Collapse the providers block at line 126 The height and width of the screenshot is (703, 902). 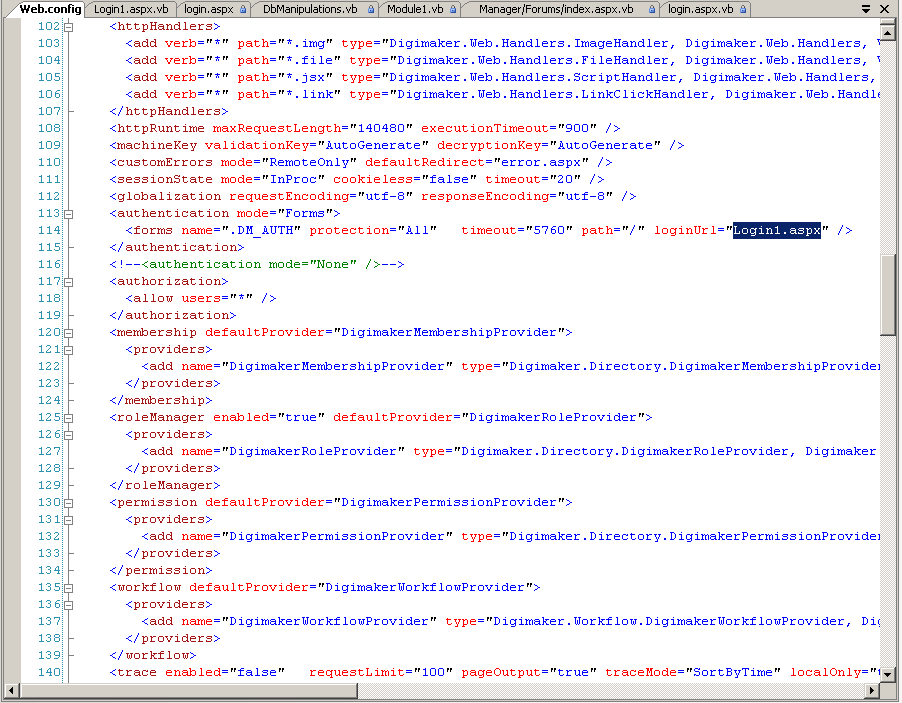(68, 435)
